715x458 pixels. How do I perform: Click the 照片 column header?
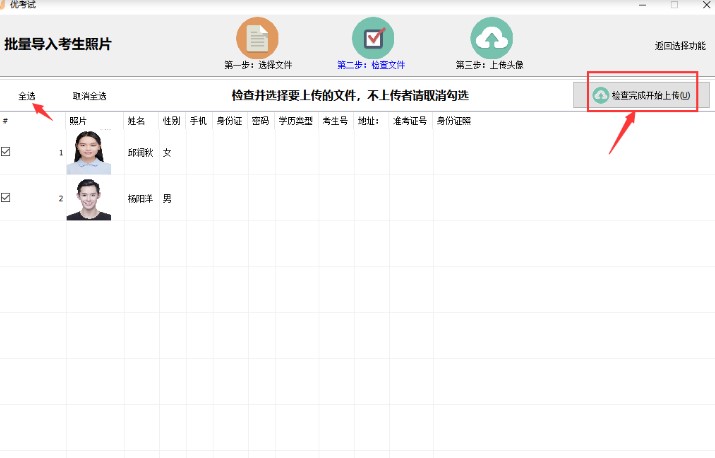78,121
